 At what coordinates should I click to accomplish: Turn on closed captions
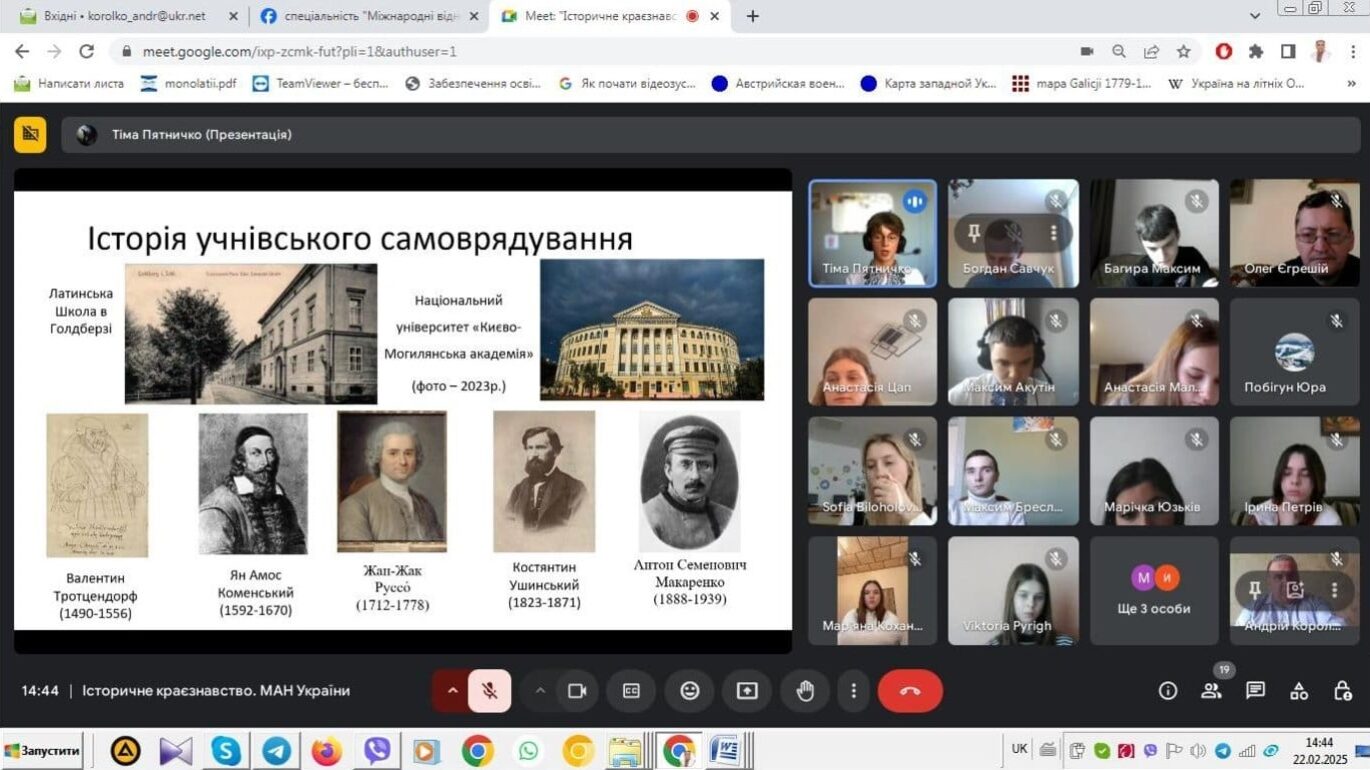click(631, 691)
